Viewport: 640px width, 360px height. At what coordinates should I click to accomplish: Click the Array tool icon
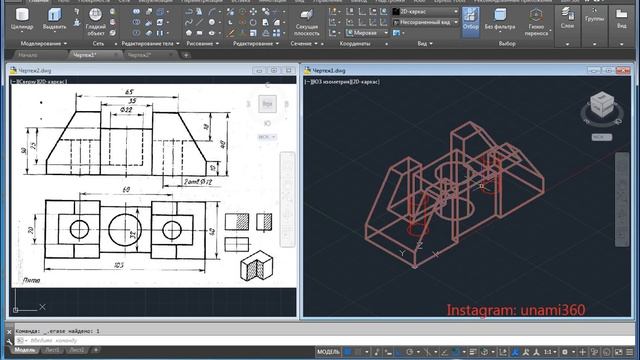point(277,33)
